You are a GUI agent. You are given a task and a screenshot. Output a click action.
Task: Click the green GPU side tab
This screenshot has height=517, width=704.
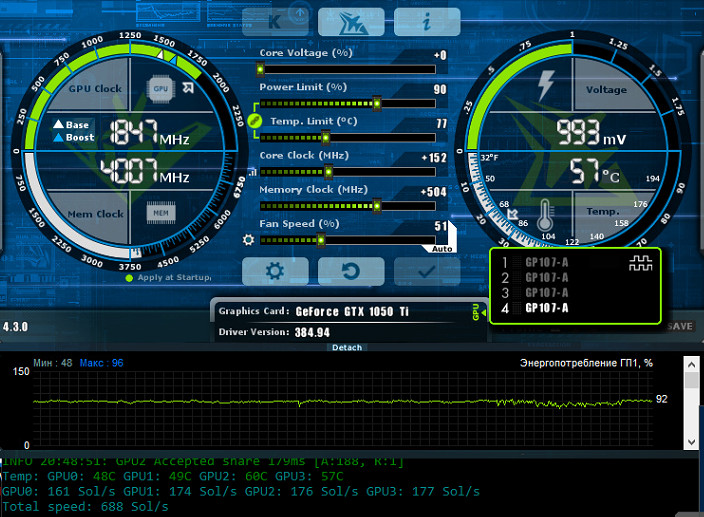(476, 311)
